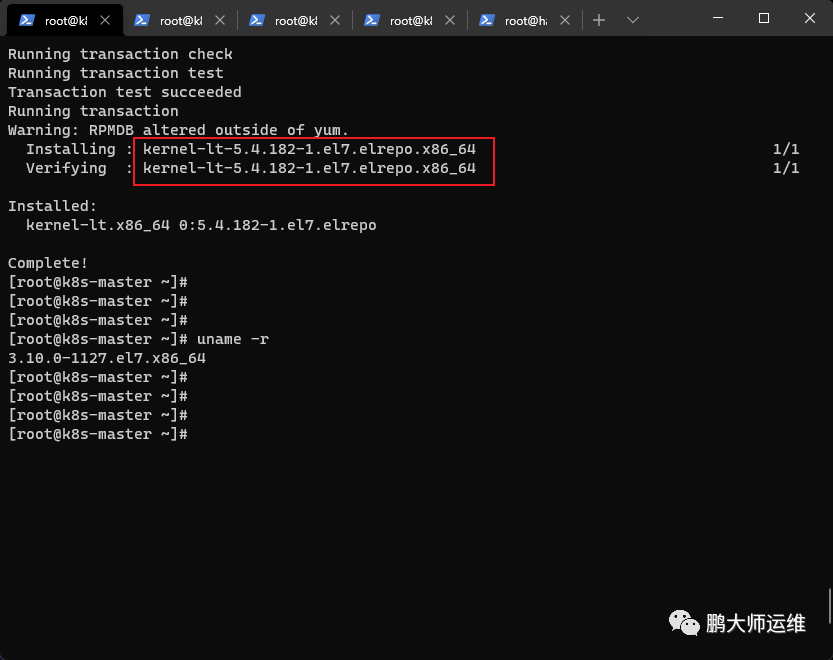Click the terminal icon on the second tab
Image resolution: width=833 pixels, height=660 pixels.
(142, 20)
